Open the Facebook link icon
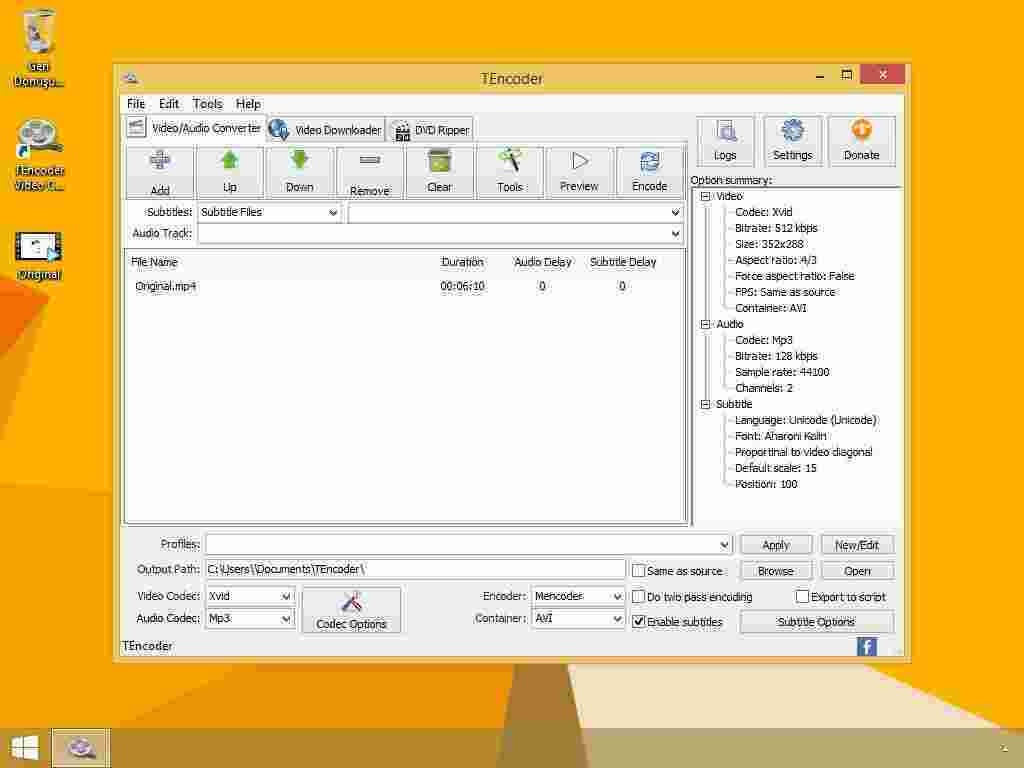 point(867,647)
